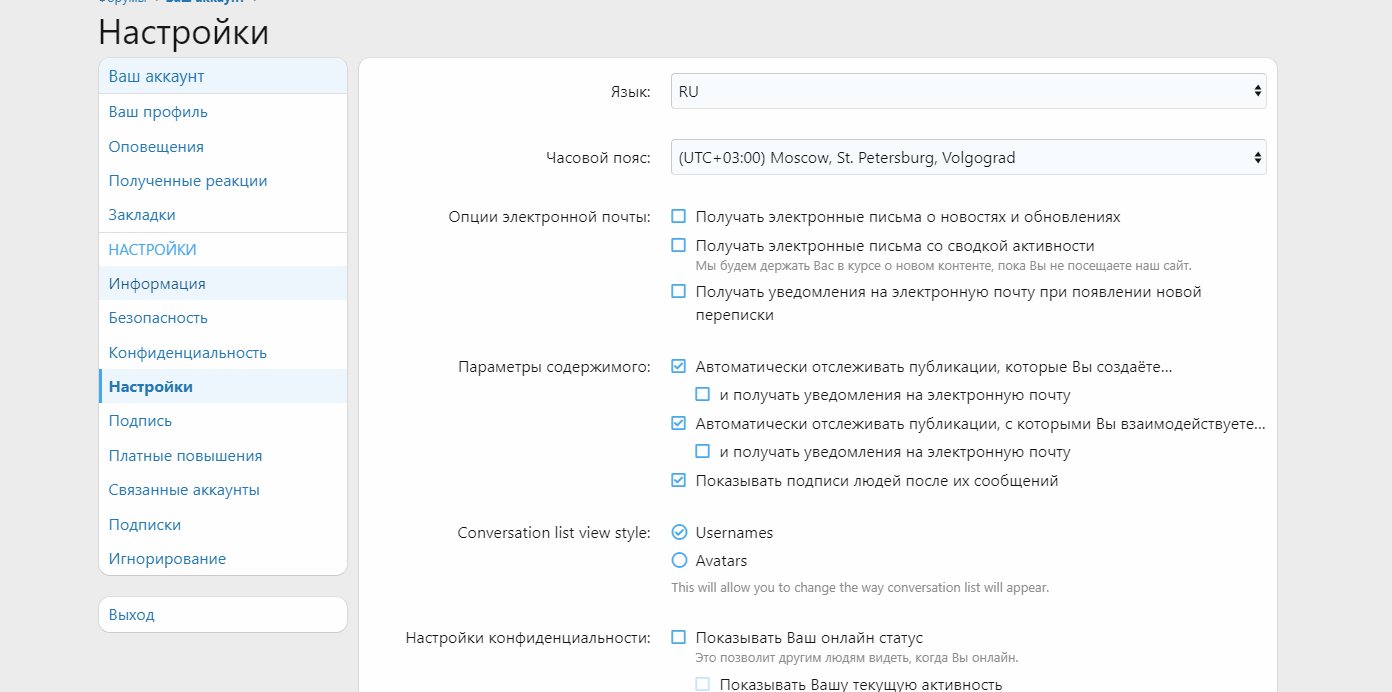Select Avatars conversation list style
The image size is (1392, 692).
[x=680, y=561]
